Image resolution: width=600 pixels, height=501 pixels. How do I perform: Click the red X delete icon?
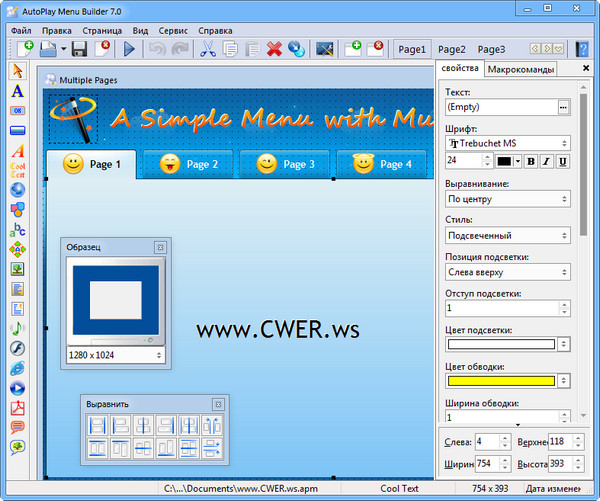tap(274, 49)
